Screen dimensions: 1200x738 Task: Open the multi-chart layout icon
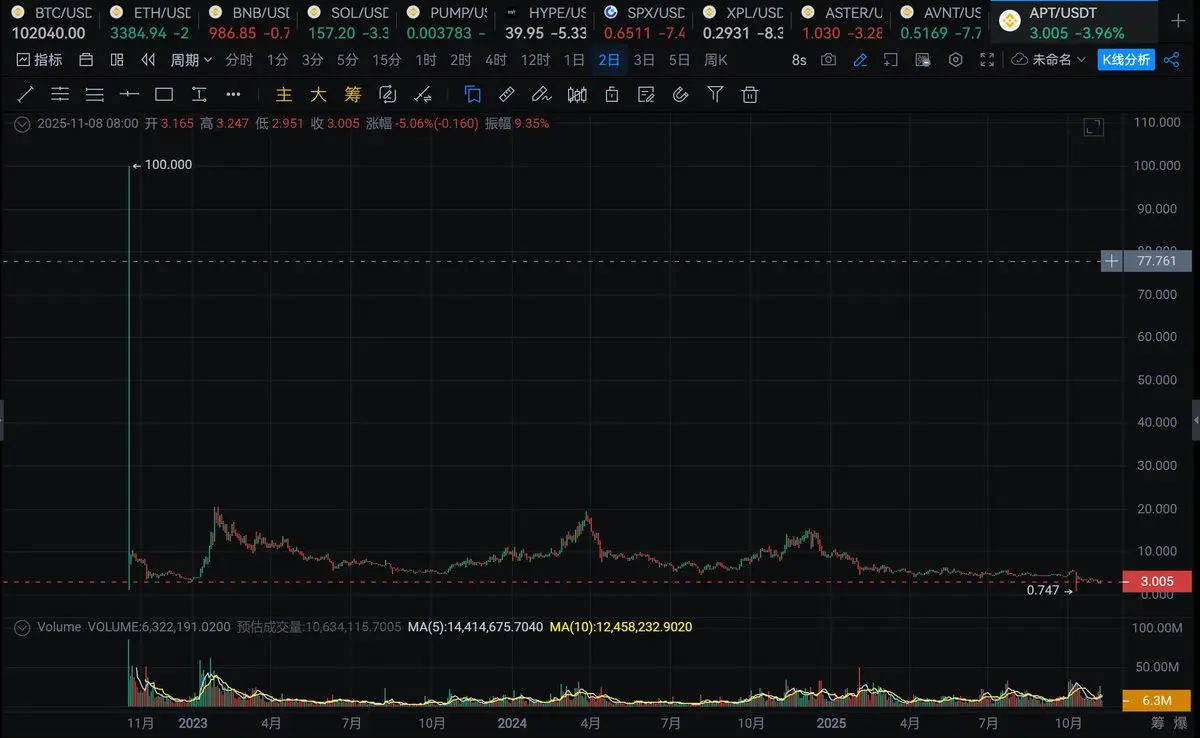tap(117, 60)
